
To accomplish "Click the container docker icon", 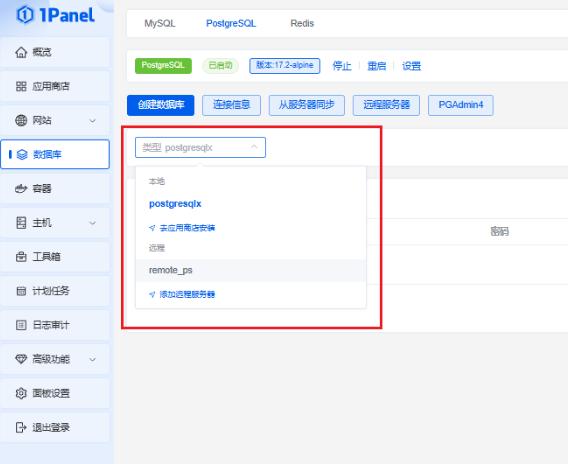I will tap(21, 189).
